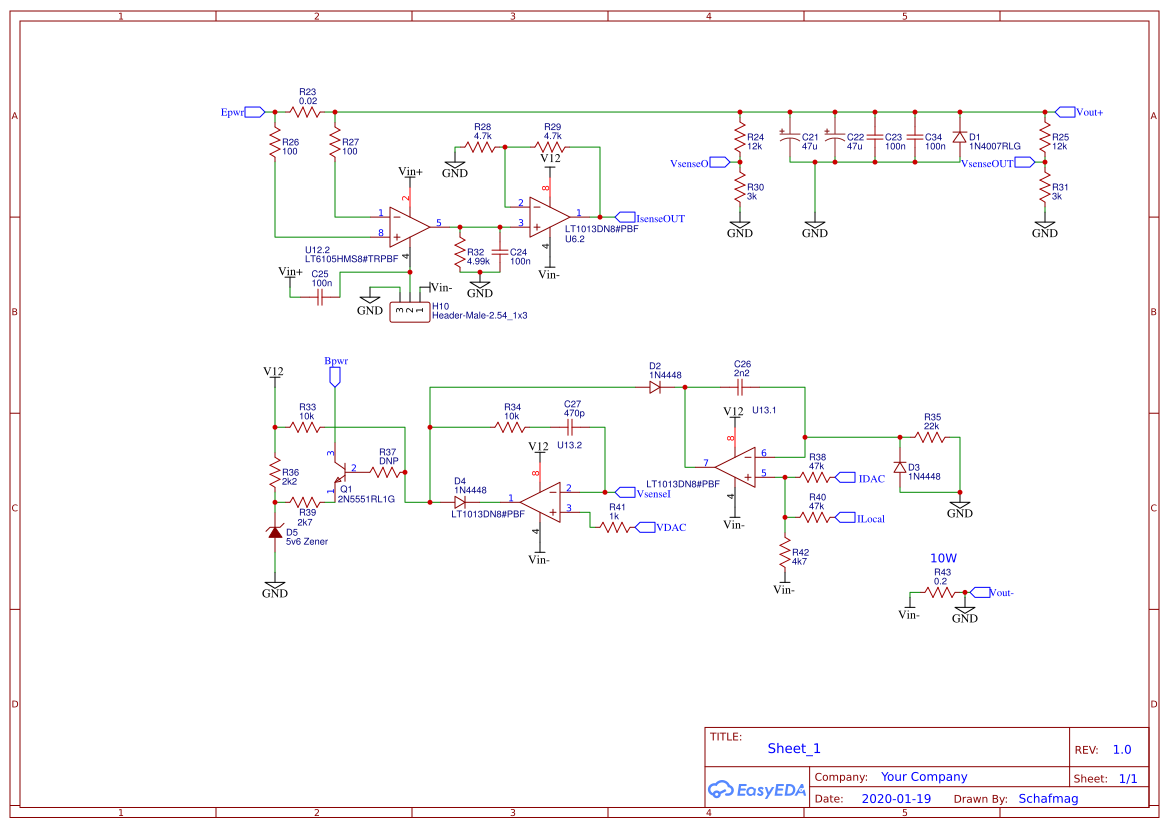Viewport: 1169px width, 828px height.
Task: Click resistor R24 12k symbol
Action: coord(740,138)
